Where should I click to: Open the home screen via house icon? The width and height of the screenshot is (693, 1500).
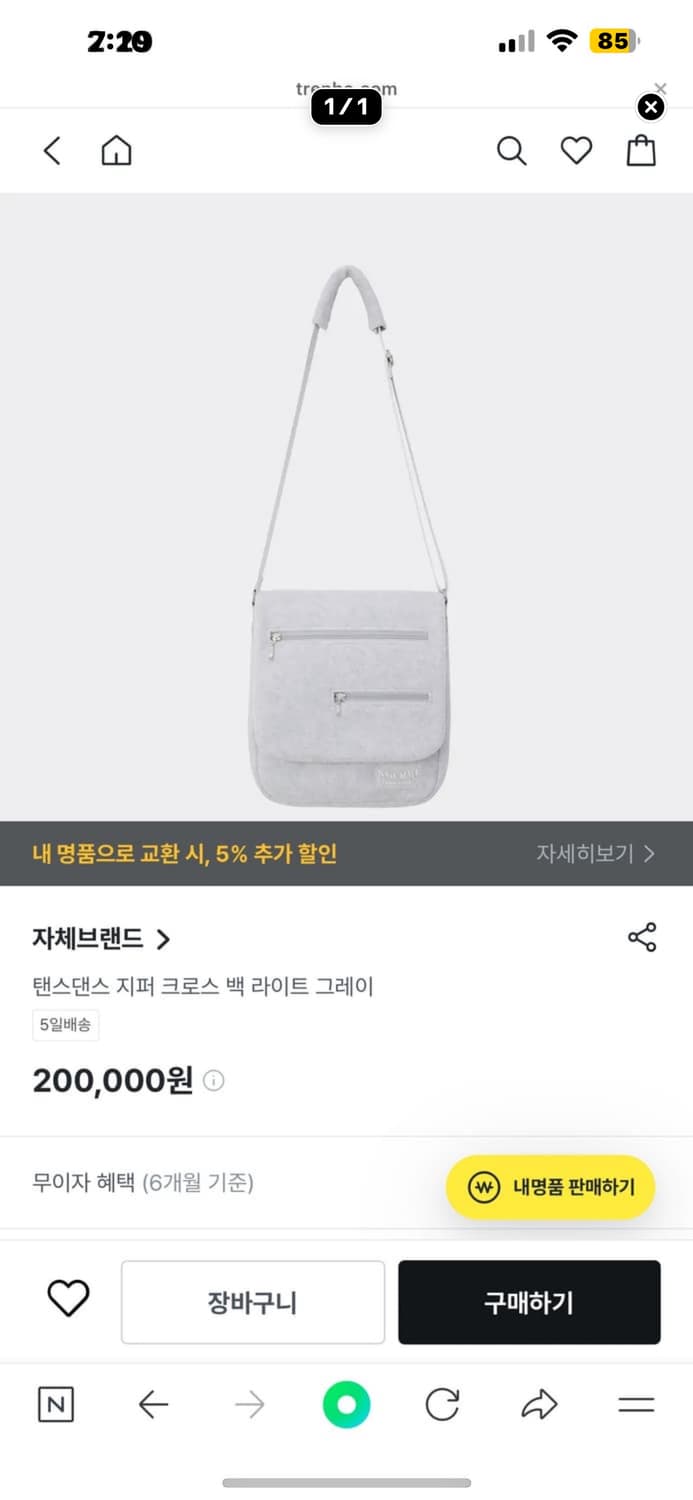[x=115, y=150]
